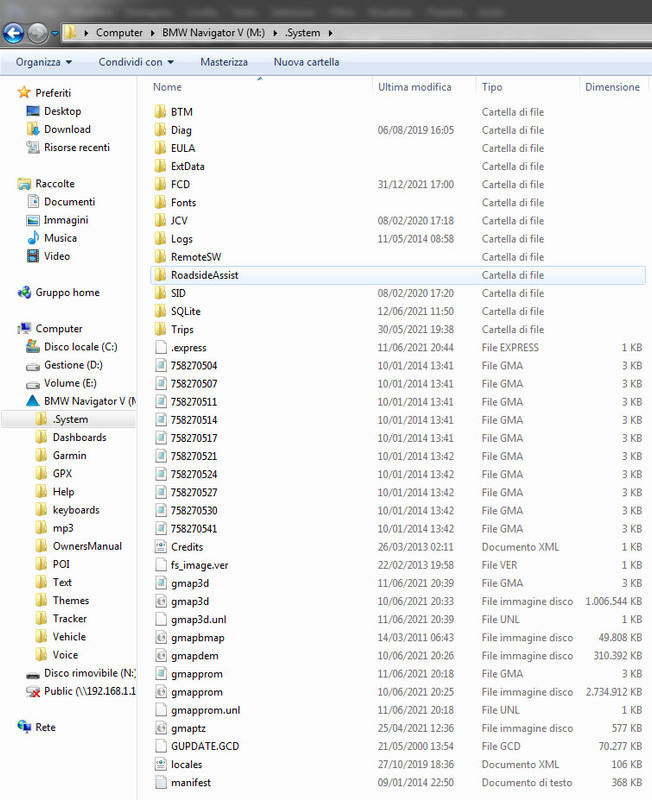Screen dimensions: 652x800
Task: Expand the arrow after .System breadcrumb
Action: pos(330,33)
